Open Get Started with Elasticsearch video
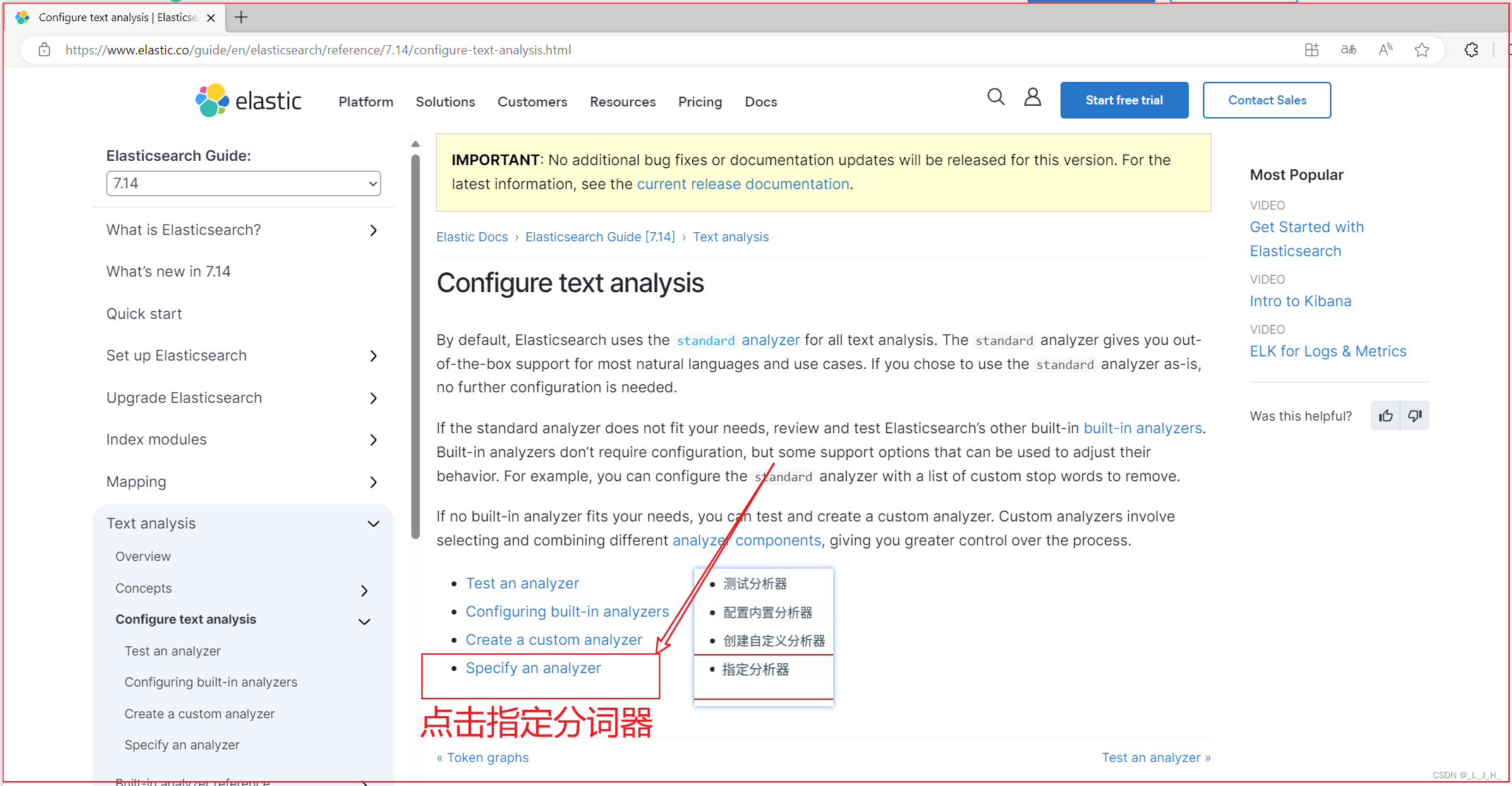1512x786 pixels. tap(1307, 239)
